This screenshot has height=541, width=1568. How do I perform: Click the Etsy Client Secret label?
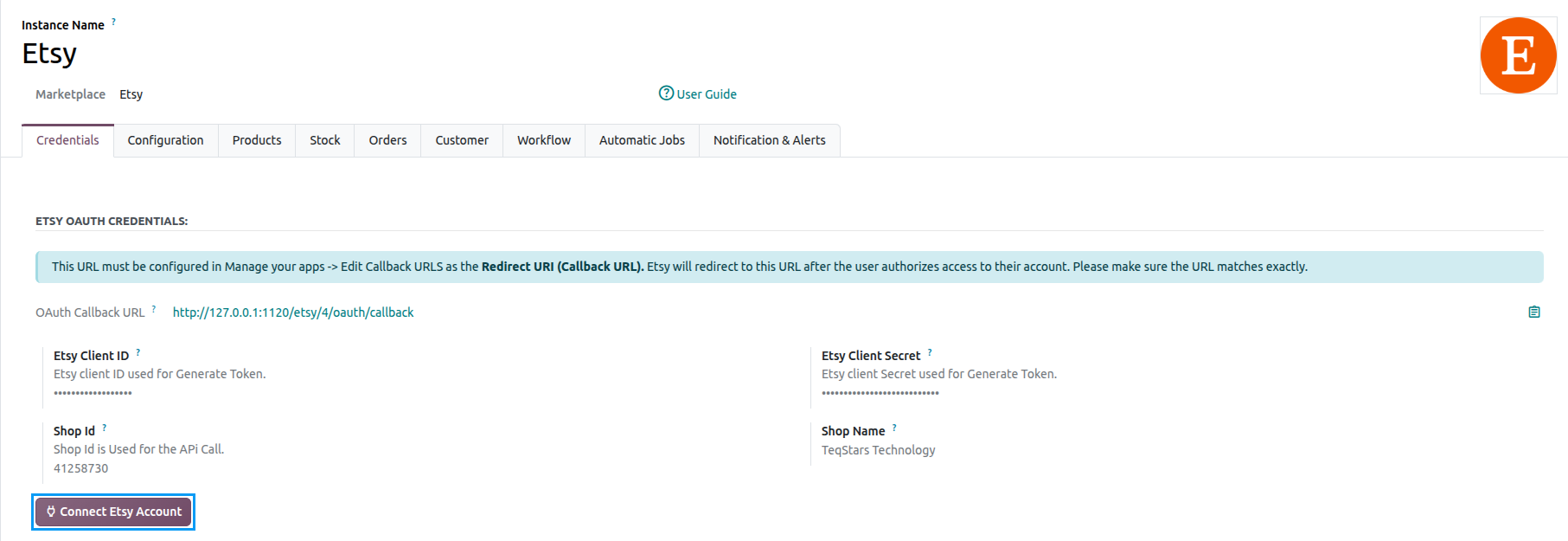click(x=871, y=356)
